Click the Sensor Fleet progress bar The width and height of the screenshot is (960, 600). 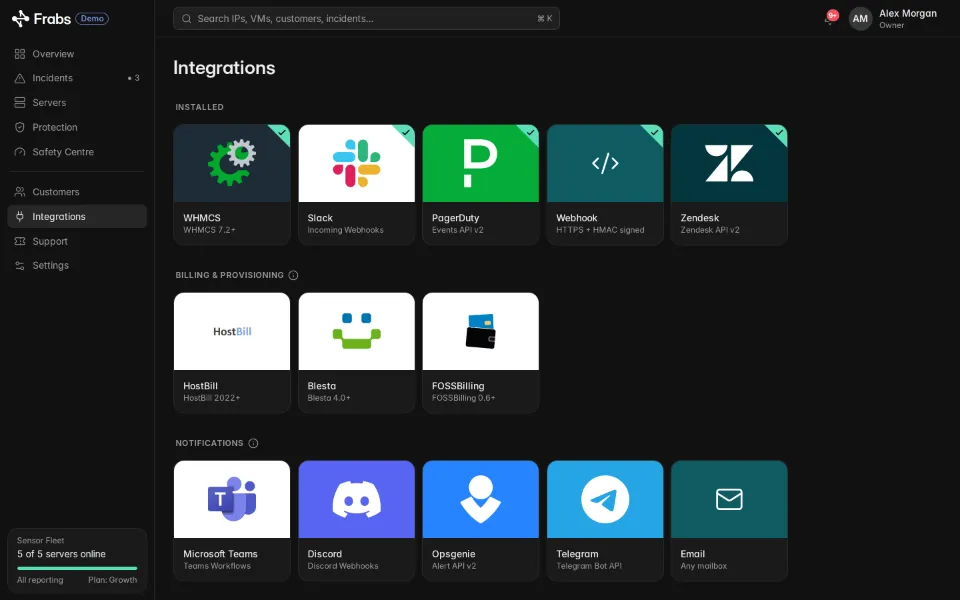77,568
